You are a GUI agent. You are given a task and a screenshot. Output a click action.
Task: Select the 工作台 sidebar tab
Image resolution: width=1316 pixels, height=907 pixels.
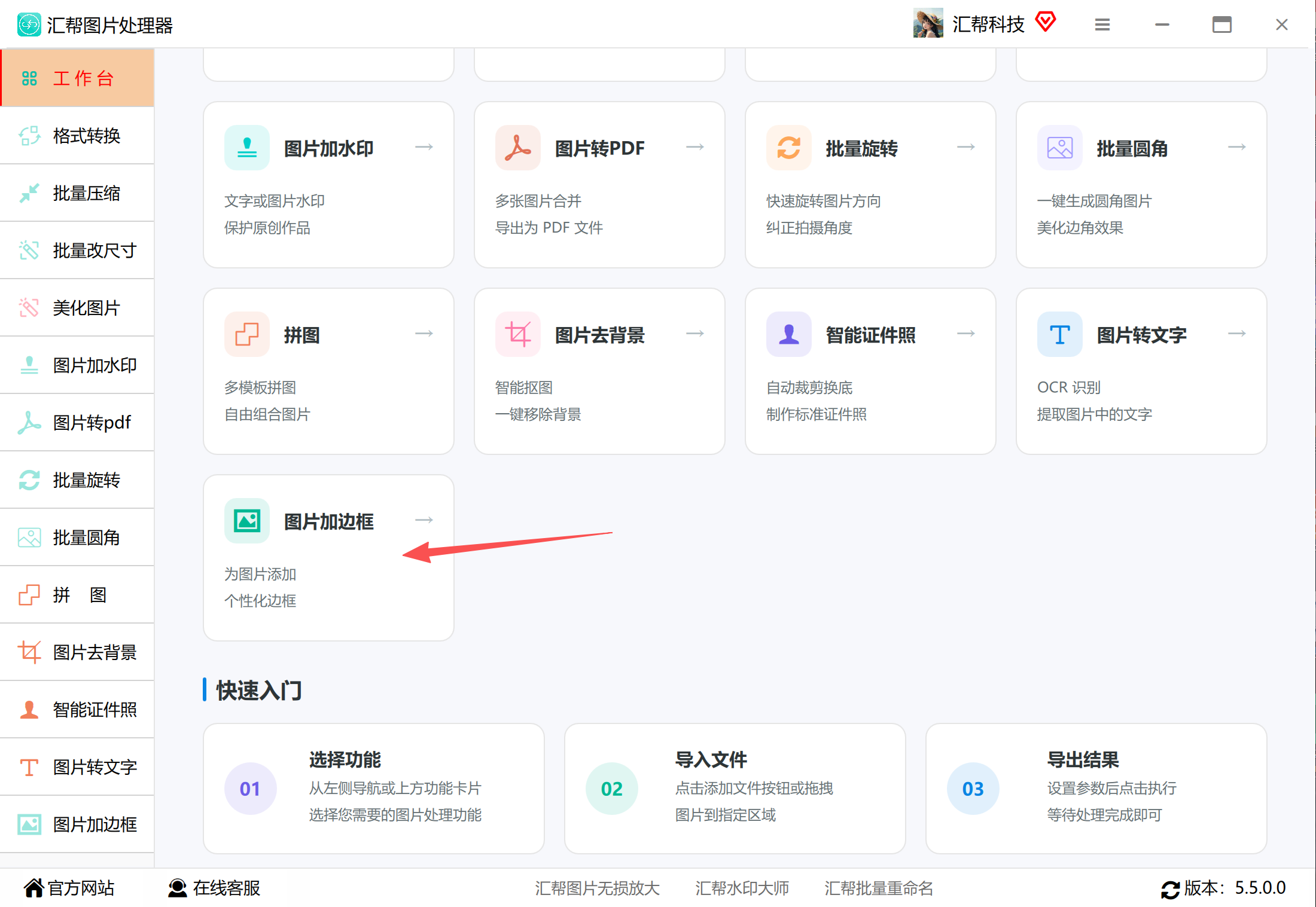(77, 78)
